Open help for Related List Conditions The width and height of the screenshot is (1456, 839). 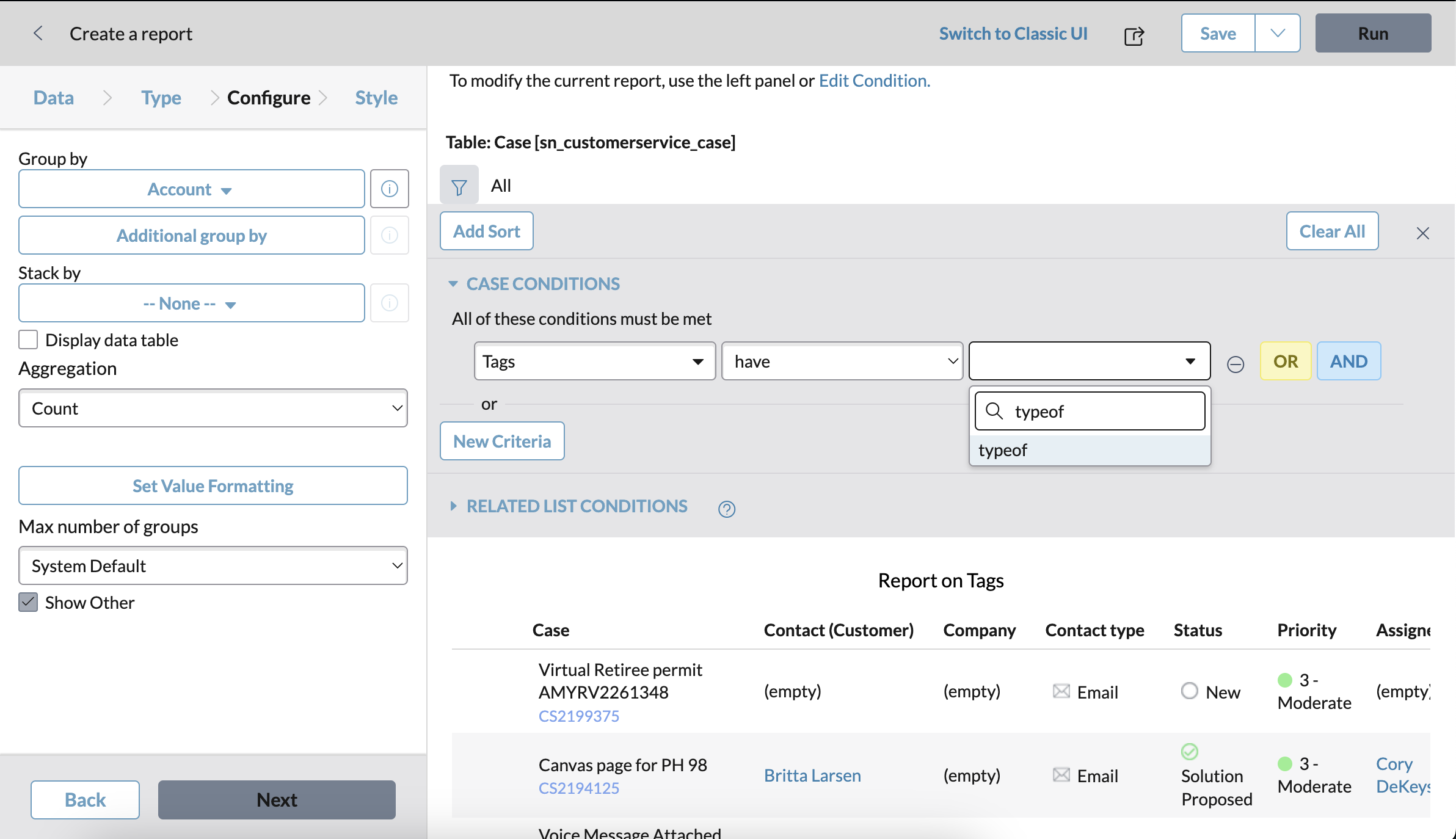pos(726,509)
